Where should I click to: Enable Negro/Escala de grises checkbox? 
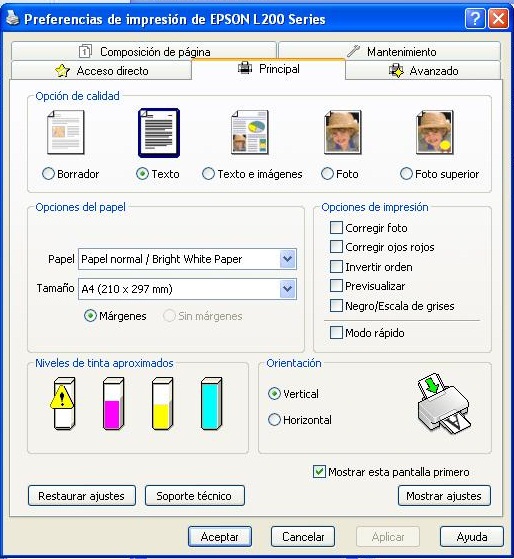click(336, 306)
